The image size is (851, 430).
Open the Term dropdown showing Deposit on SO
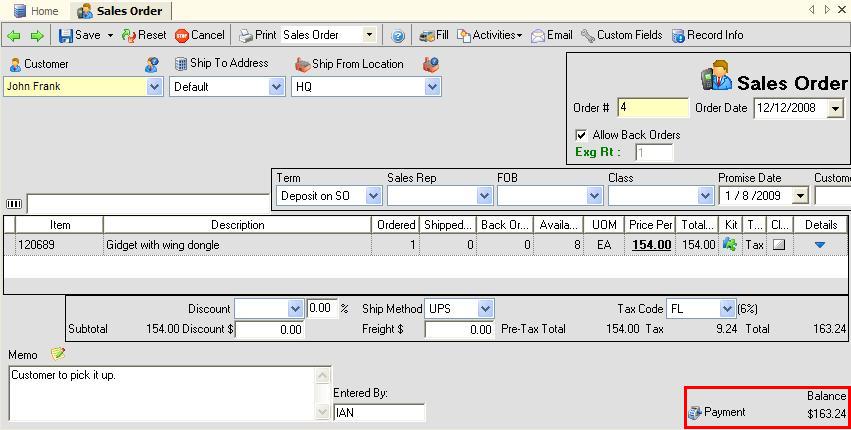(x=373, y=196)
